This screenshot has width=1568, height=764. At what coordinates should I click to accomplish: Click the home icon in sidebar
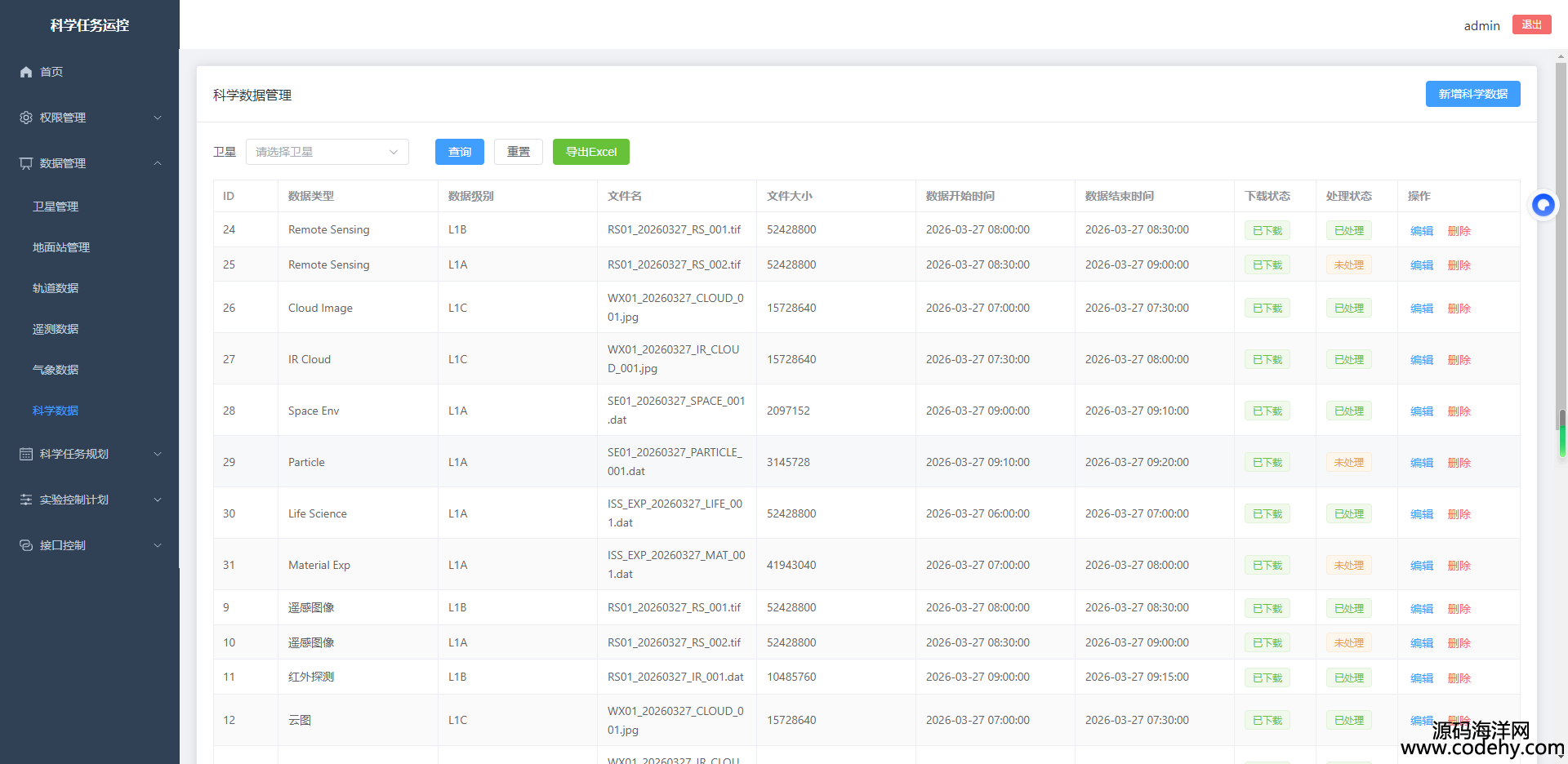(26, 72)
